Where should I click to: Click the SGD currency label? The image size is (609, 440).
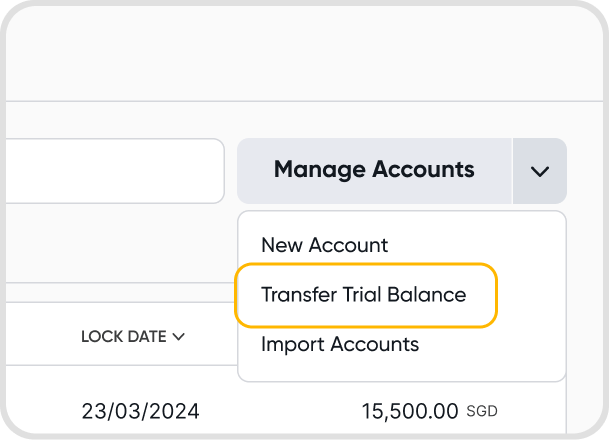coord(482,412)
